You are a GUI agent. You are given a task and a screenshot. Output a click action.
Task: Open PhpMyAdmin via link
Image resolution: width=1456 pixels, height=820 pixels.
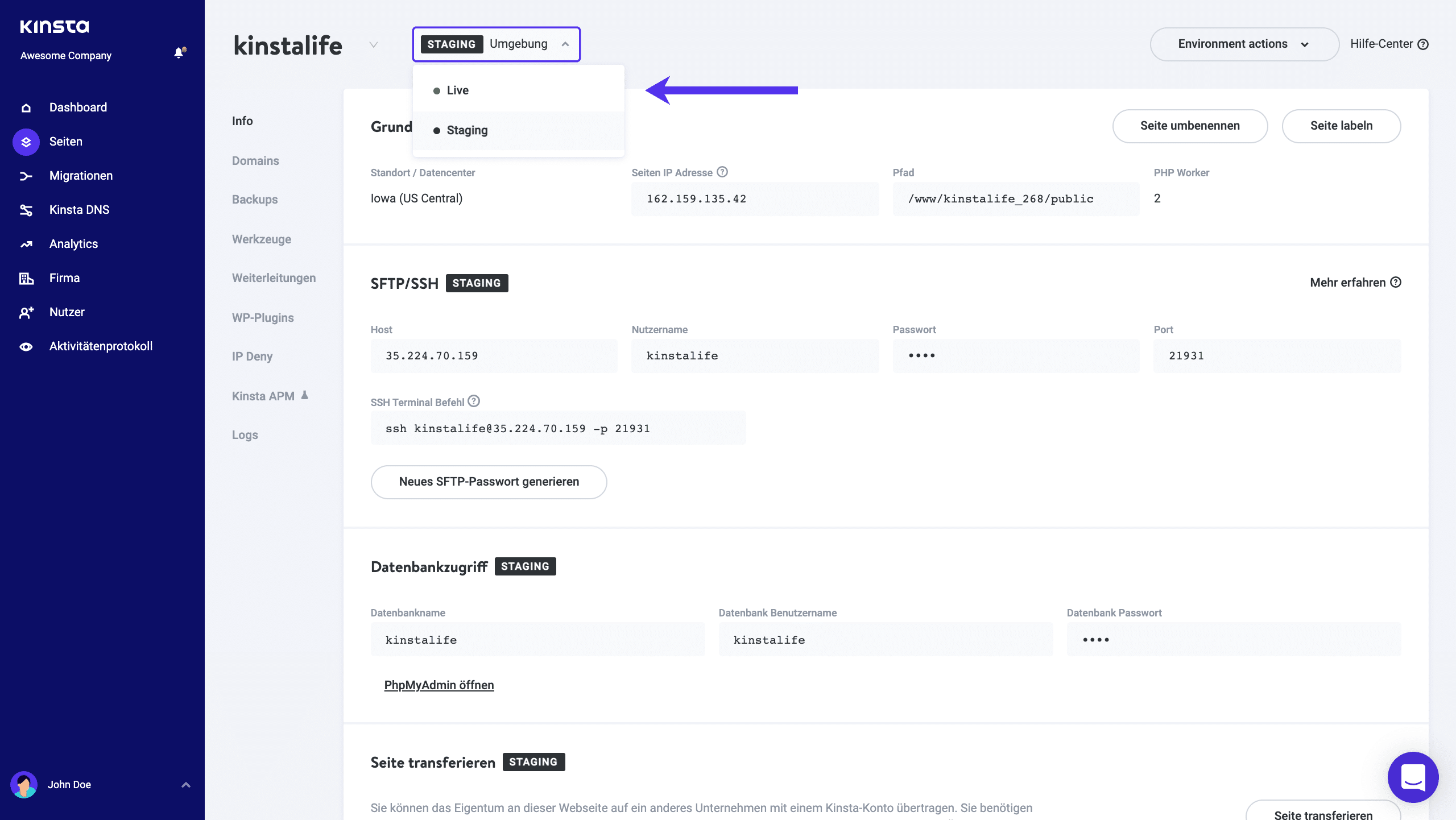[x=438, y=685]
